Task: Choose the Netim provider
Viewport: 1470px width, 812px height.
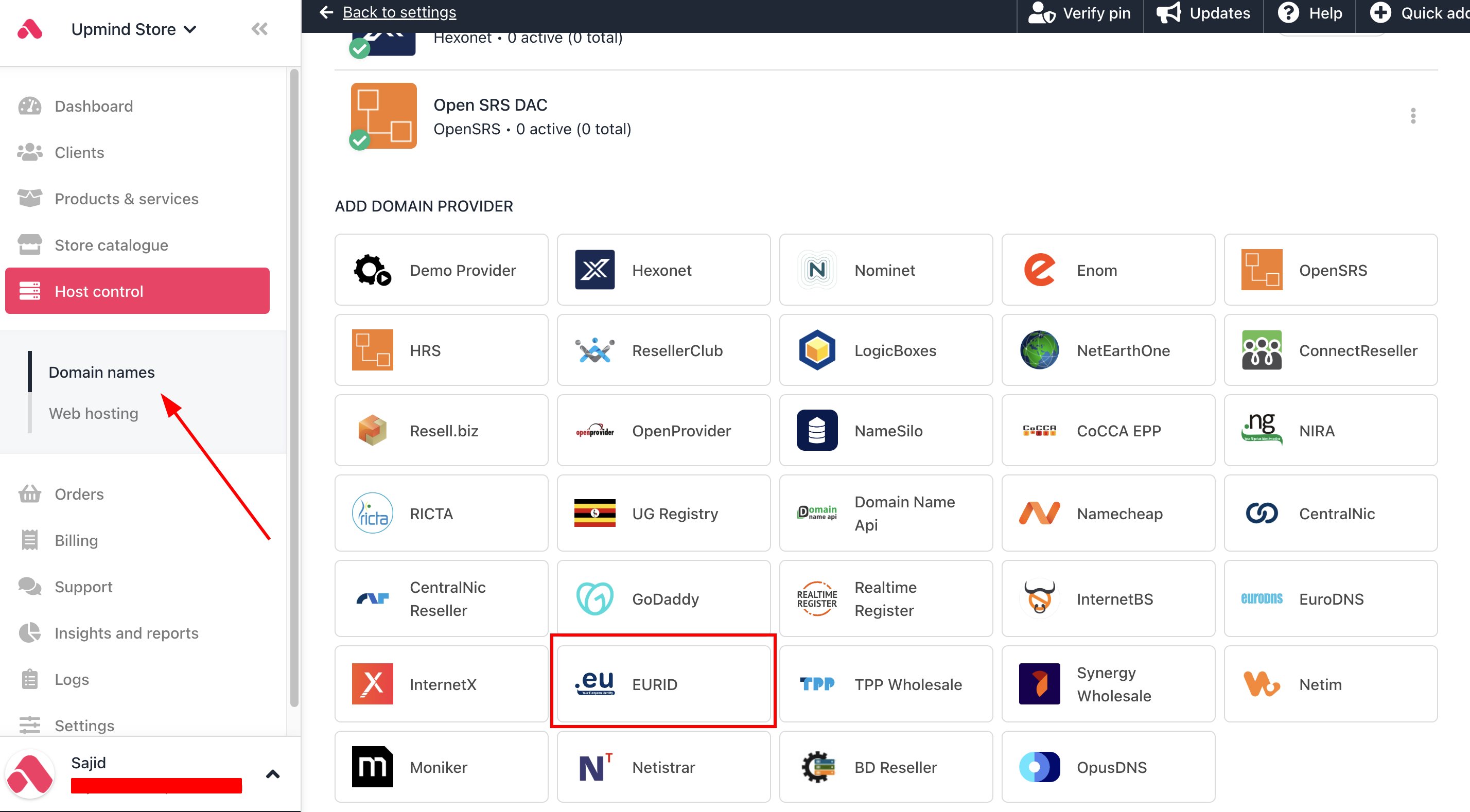Action: 1331,684
